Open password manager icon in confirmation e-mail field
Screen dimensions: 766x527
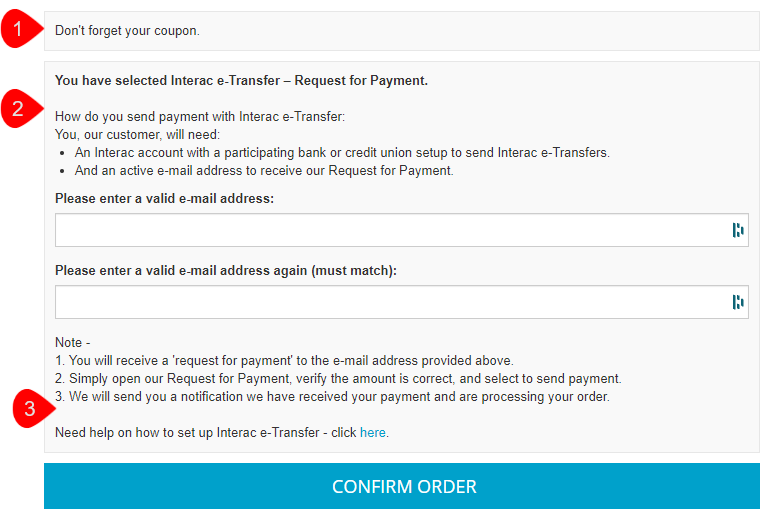click(738, 302)
